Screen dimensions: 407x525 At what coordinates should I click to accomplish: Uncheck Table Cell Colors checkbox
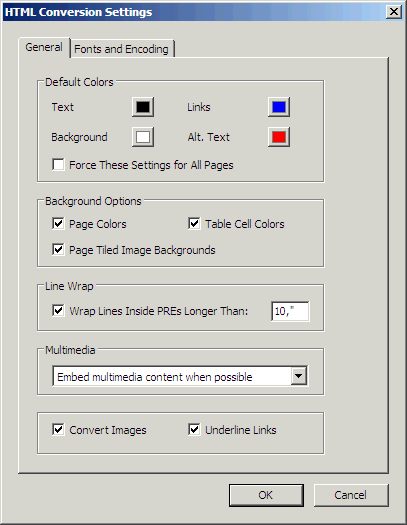(194, 223)
